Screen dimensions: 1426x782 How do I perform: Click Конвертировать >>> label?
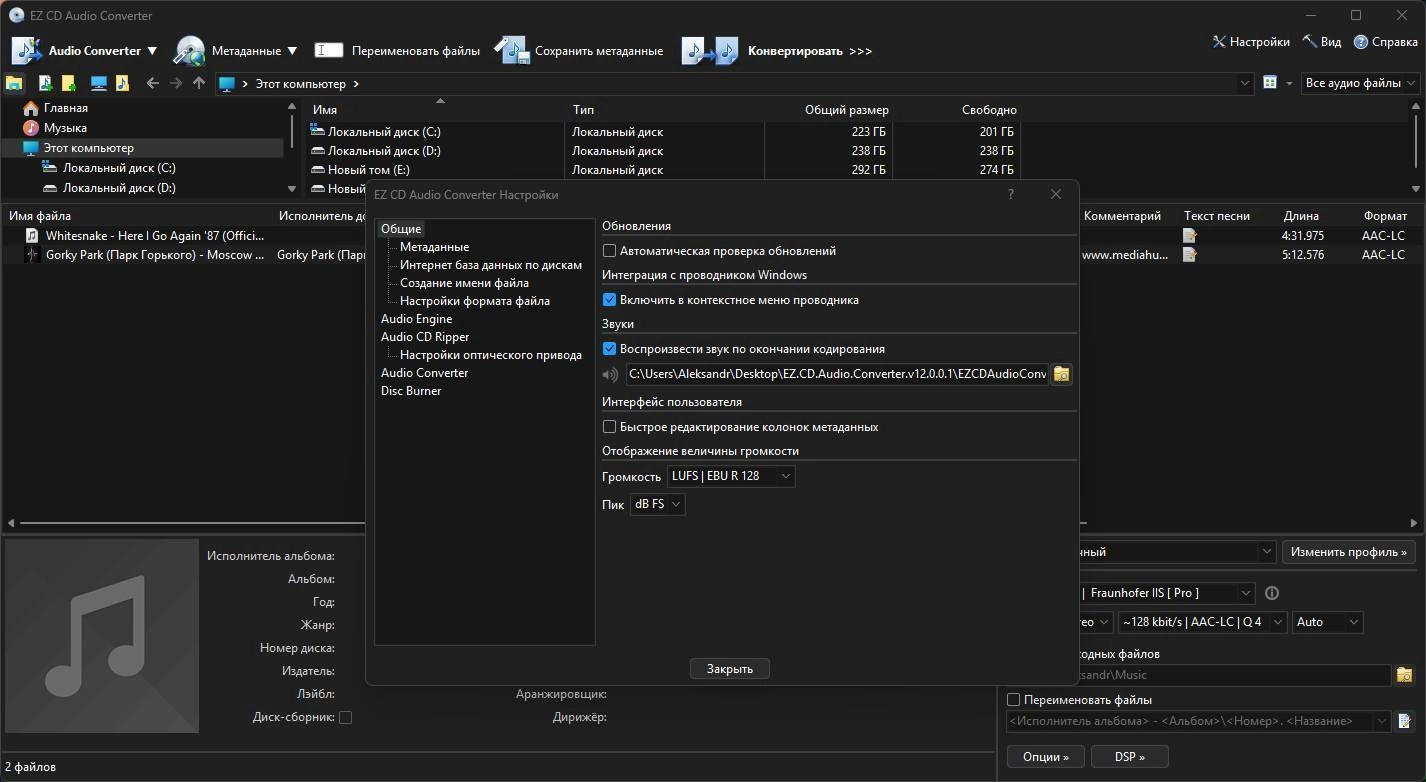pos(810,51)
